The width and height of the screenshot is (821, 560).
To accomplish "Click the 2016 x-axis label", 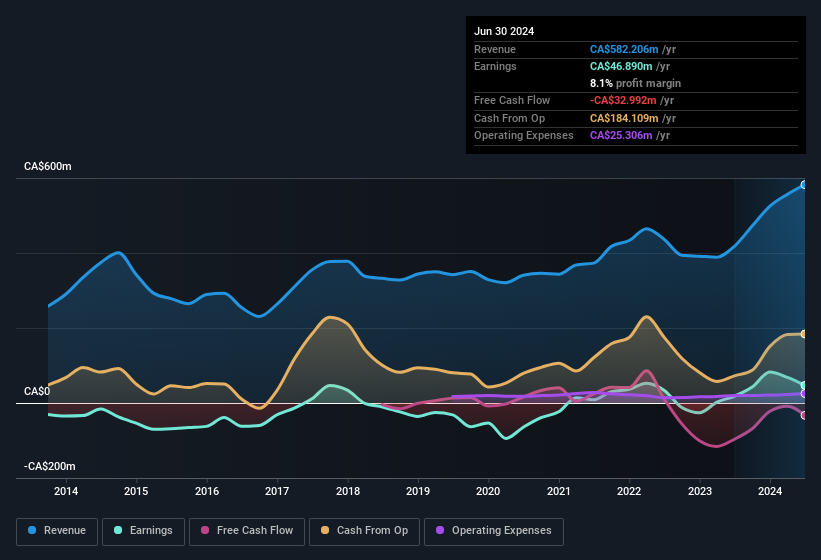I will coord(207,491).
